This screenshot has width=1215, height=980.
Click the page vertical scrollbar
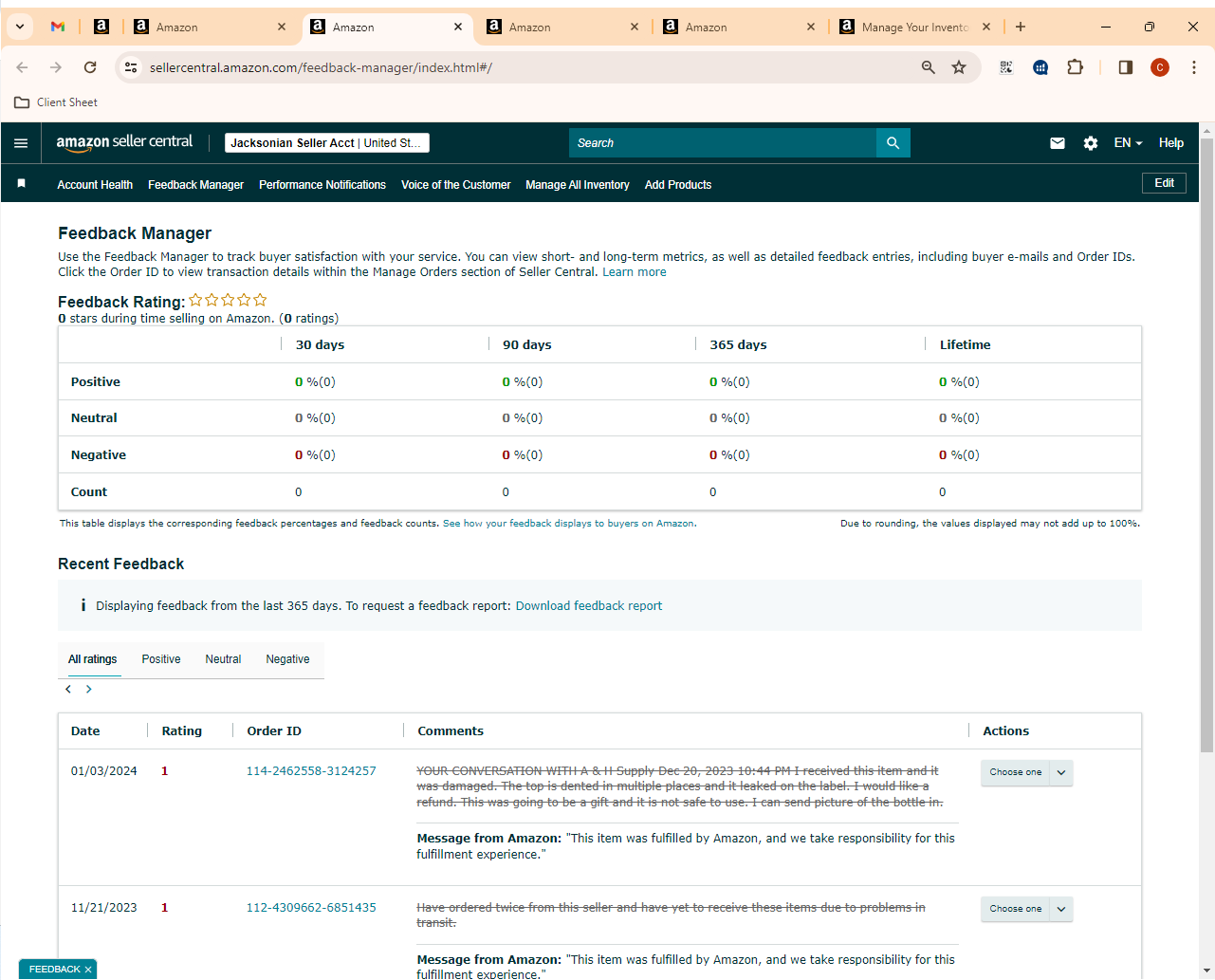(1206, 446)
